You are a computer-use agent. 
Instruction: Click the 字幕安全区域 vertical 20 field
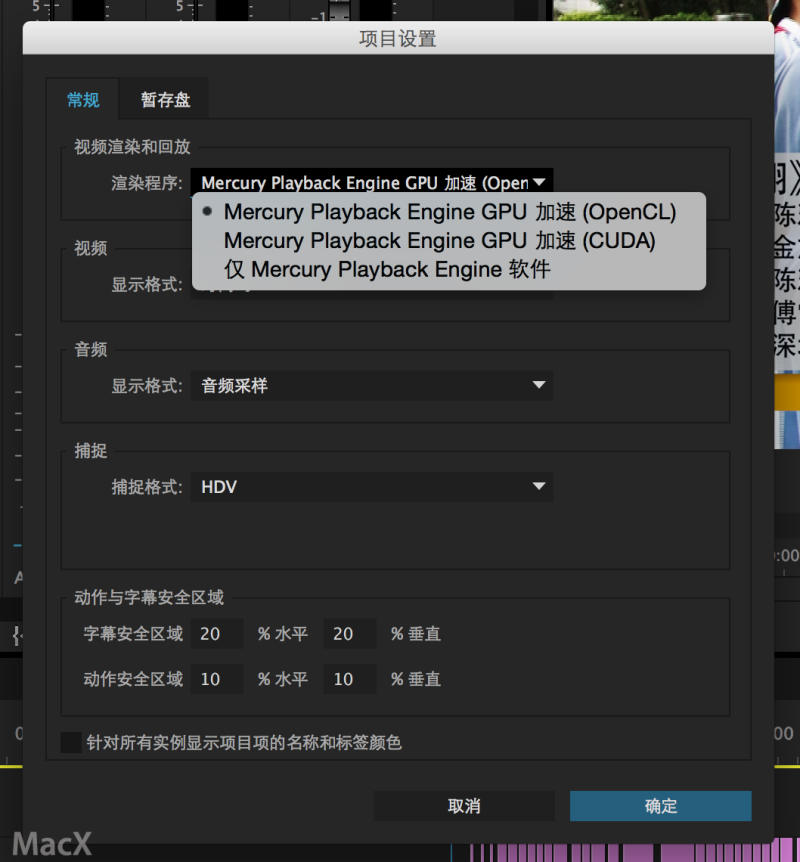tap(349, 633)
